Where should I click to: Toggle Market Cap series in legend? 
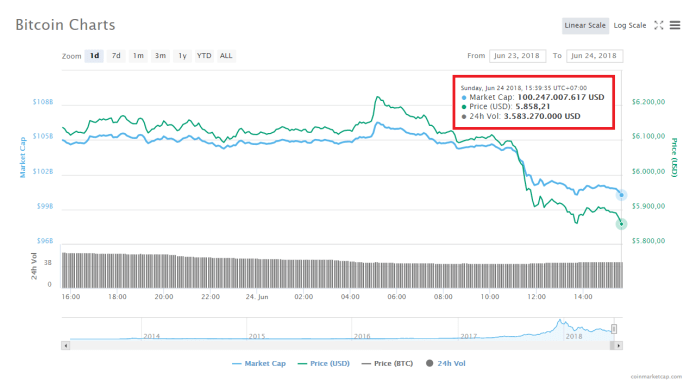[x=259, y=363]
